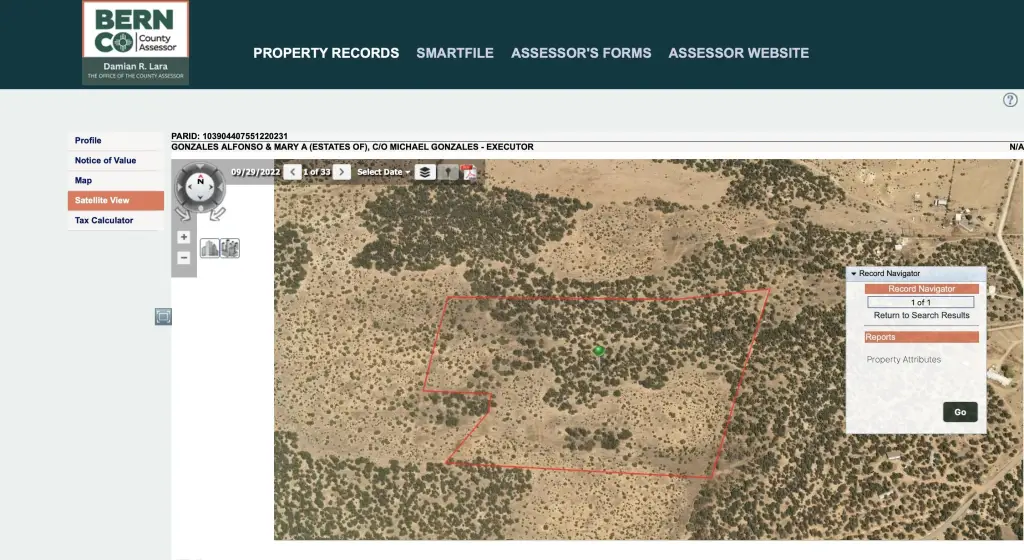The image size is (1024, 560).
Task: Export the satellite view as PDF
Action: tap(468, 172)
